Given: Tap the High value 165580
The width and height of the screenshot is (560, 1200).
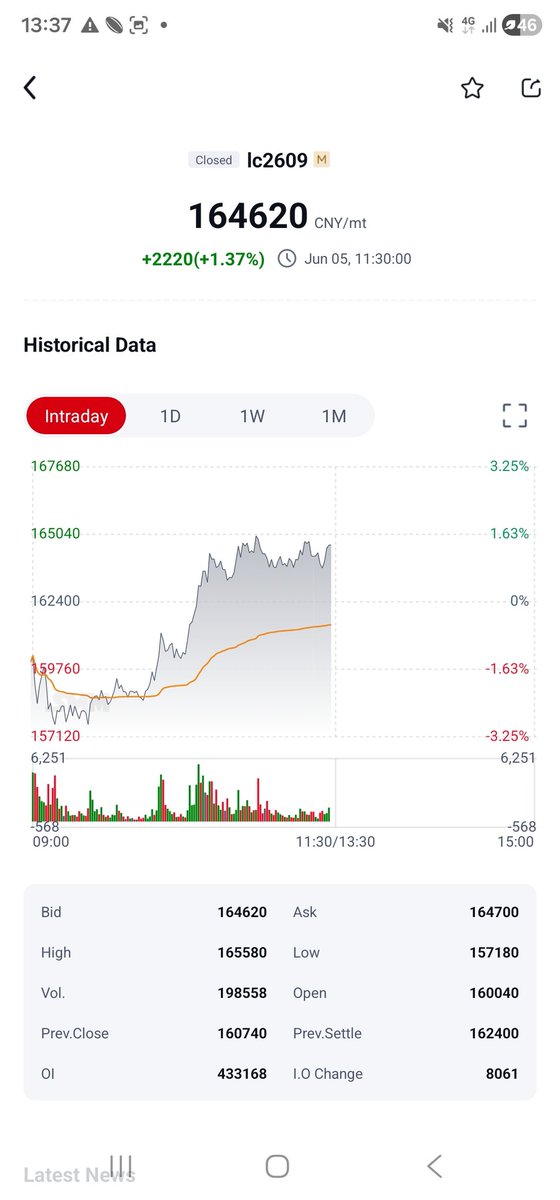Looking at the screenshot, I should (242, 953).
